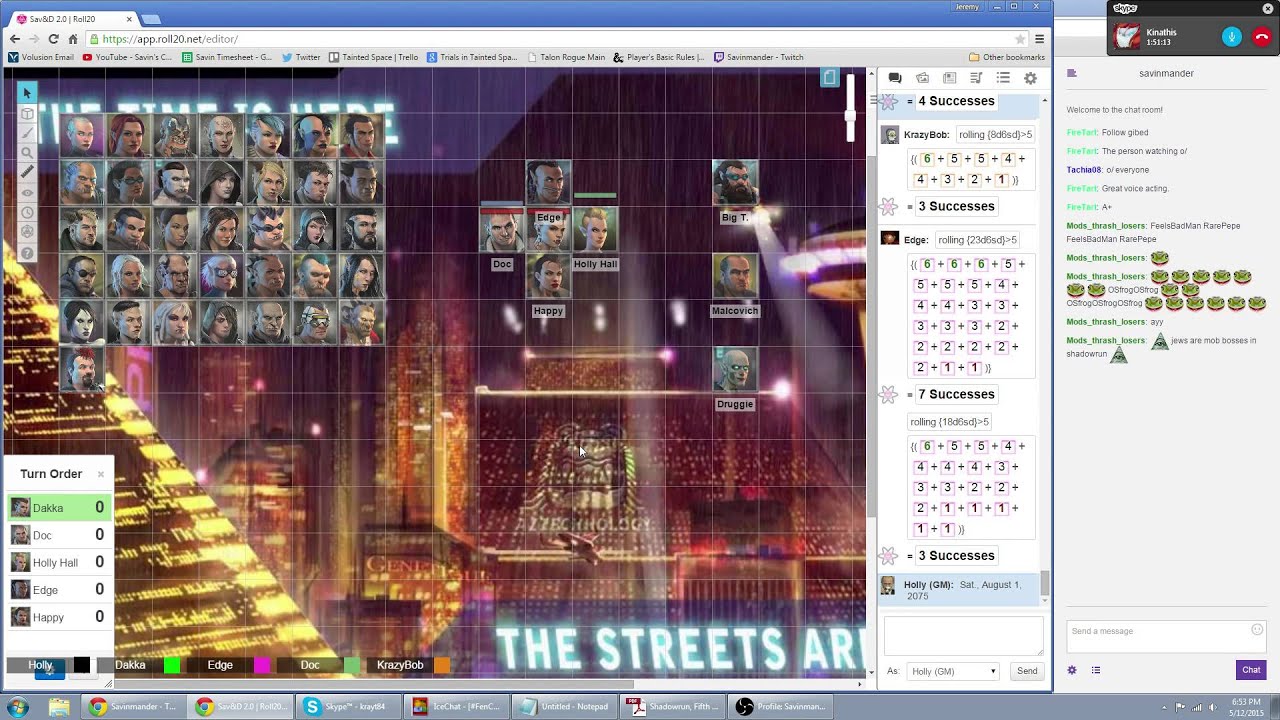Open the 'Talon Rogue Main' bookmark

pos(565,57)
